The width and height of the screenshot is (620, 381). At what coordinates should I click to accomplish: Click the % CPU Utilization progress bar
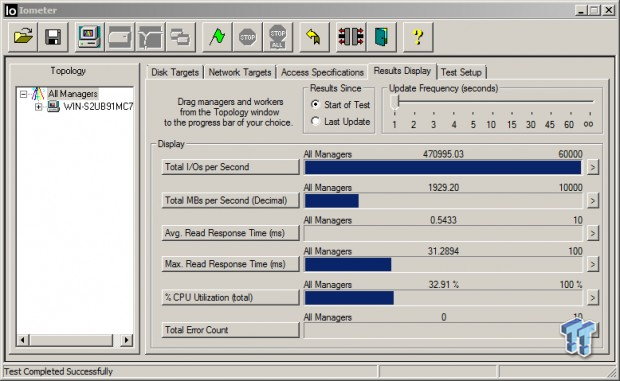443,298
